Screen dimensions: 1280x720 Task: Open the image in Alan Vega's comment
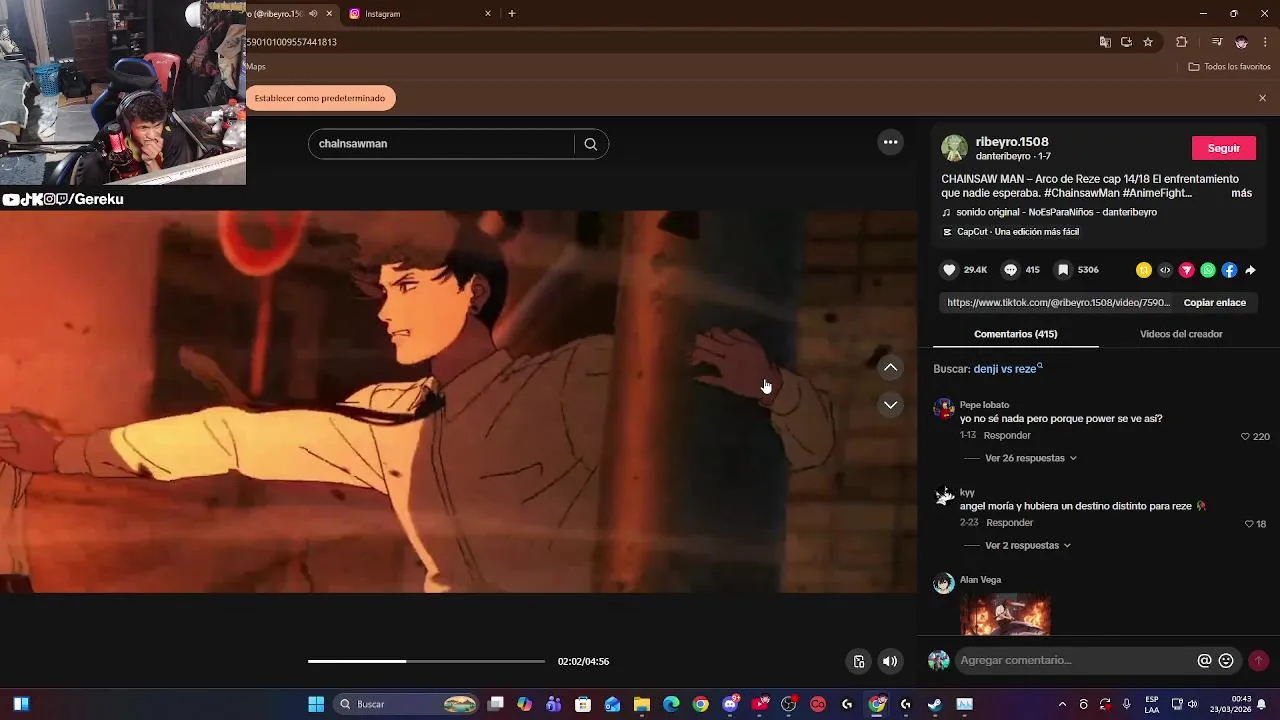1005,614
